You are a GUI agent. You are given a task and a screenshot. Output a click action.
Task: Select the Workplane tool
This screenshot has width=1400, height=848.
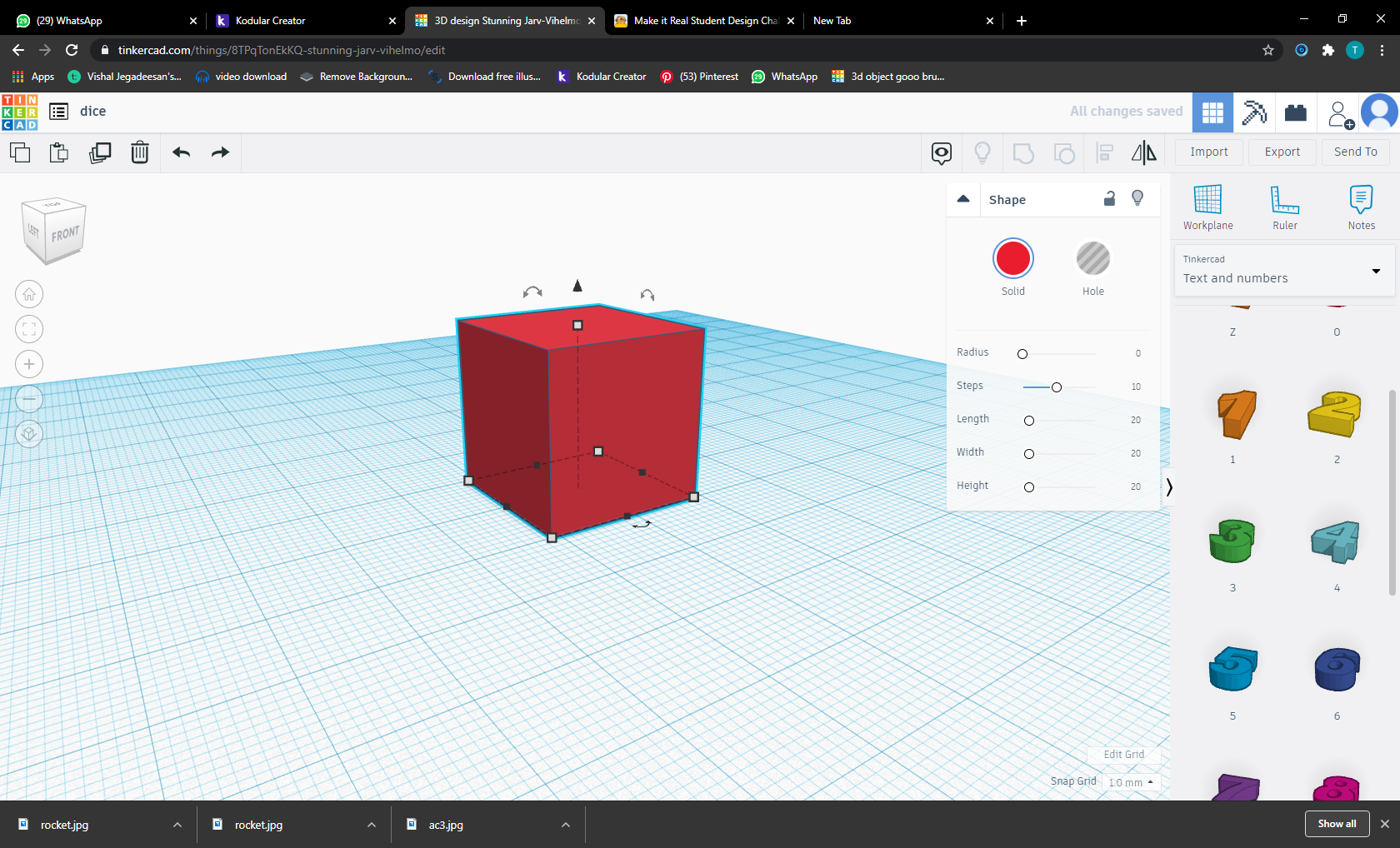point(1208,207)
